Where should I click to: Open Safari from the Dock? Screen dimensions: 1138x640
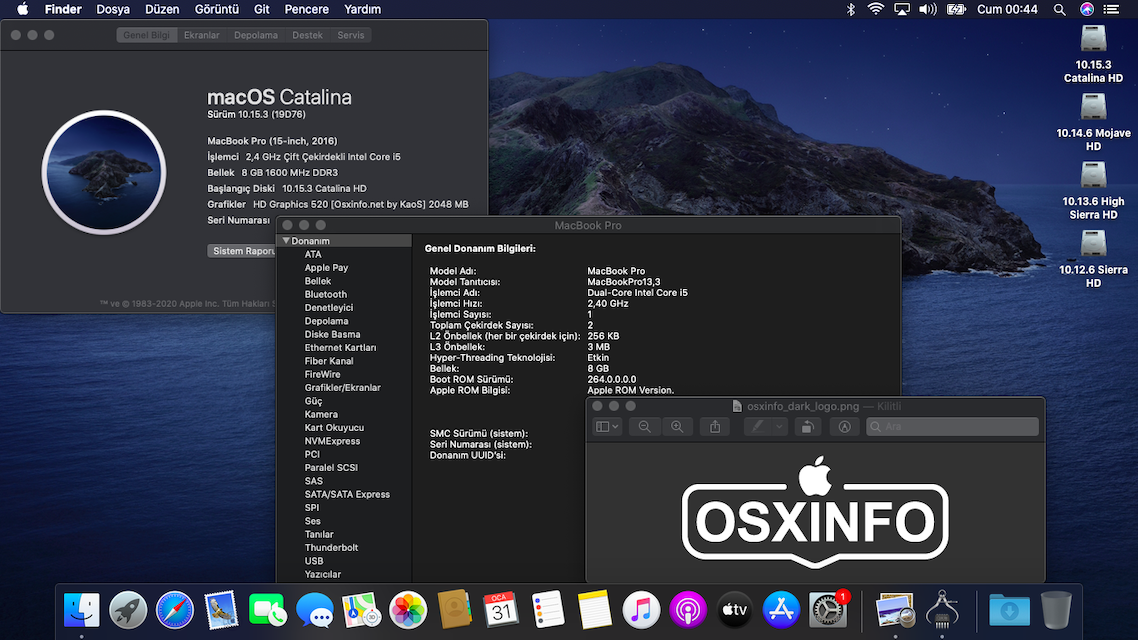click(x=174, y=609)
